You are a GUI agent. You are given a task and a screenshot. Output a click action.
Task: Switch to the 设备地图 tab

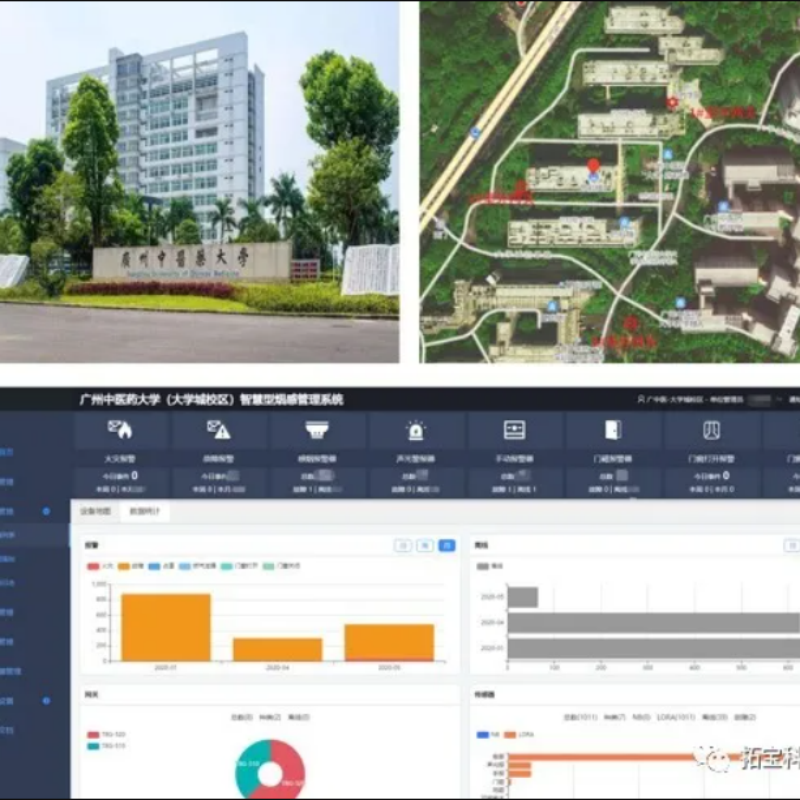95,511
